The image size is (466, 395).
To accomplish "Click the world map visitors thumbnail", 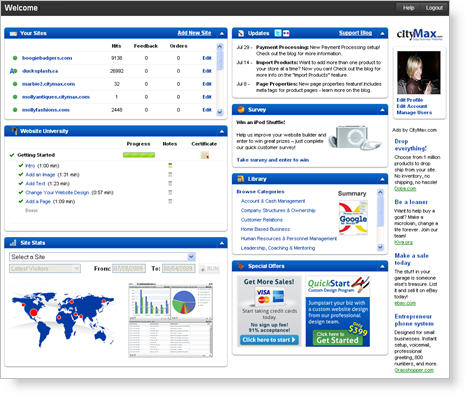I will pos(63,319).
